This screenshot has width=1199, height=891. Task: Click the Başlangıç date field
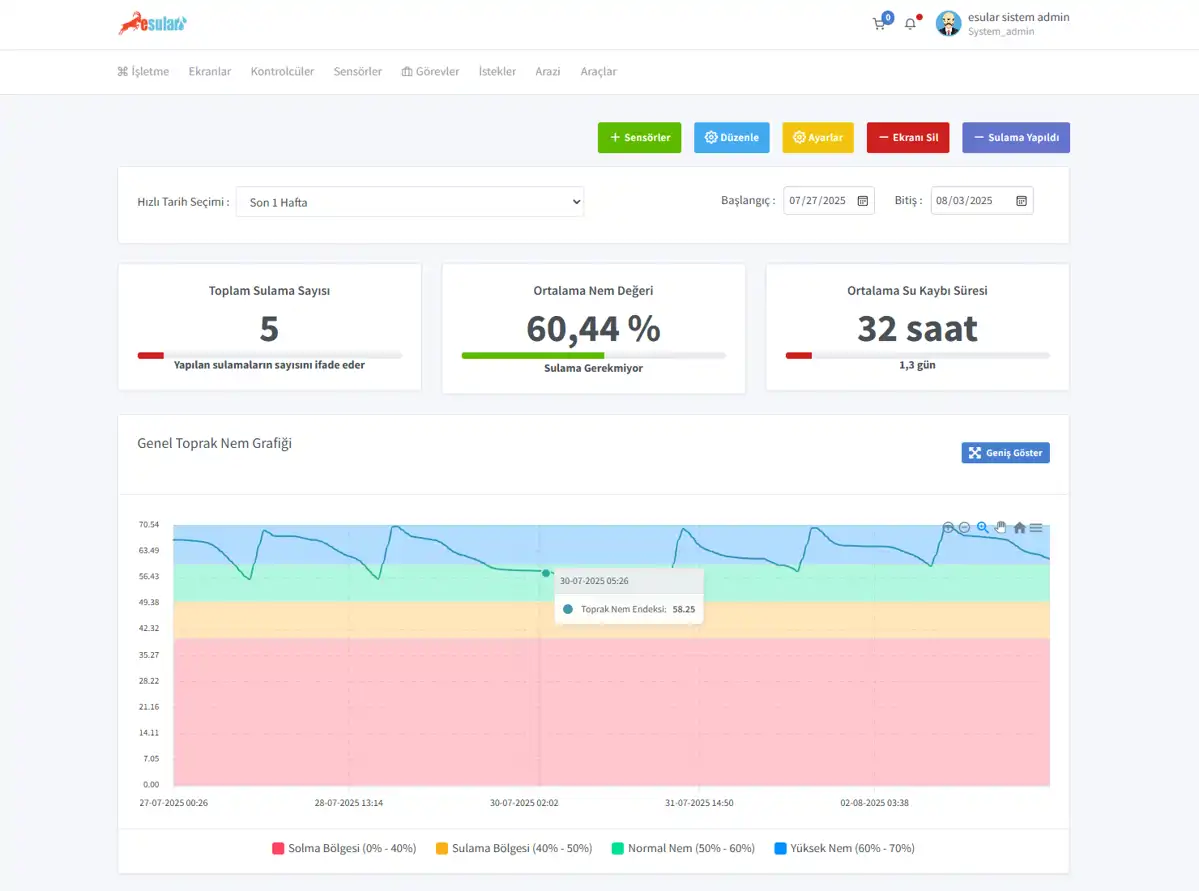(x=829, y=200)
